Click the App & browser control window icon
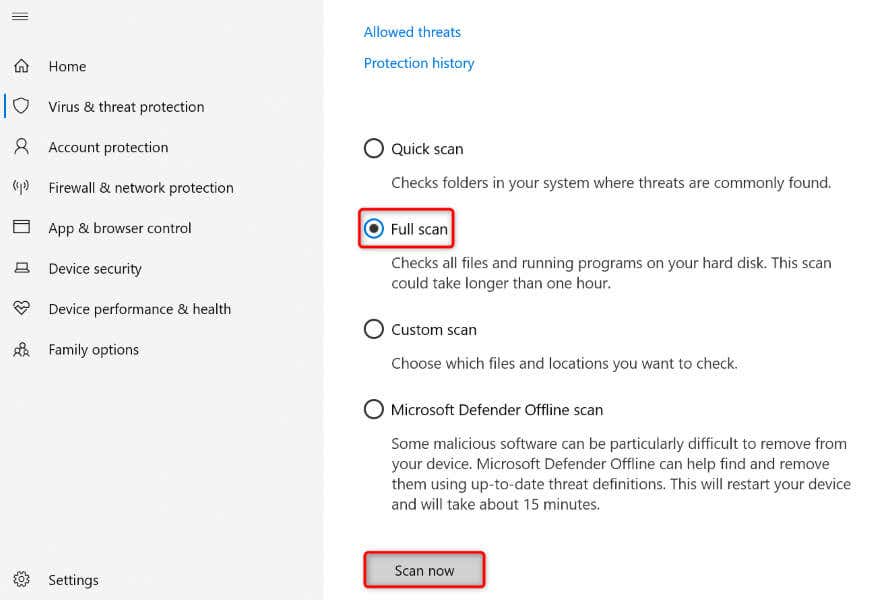The height and width of the screenshot is (600, 876). 21,227
